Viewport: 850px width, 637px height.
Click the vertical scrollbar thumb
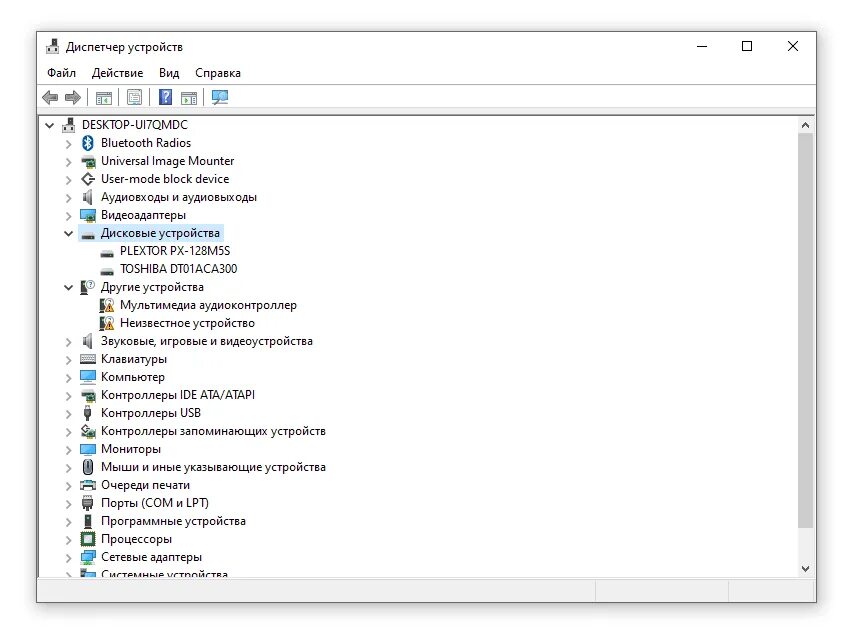(806, 331)
